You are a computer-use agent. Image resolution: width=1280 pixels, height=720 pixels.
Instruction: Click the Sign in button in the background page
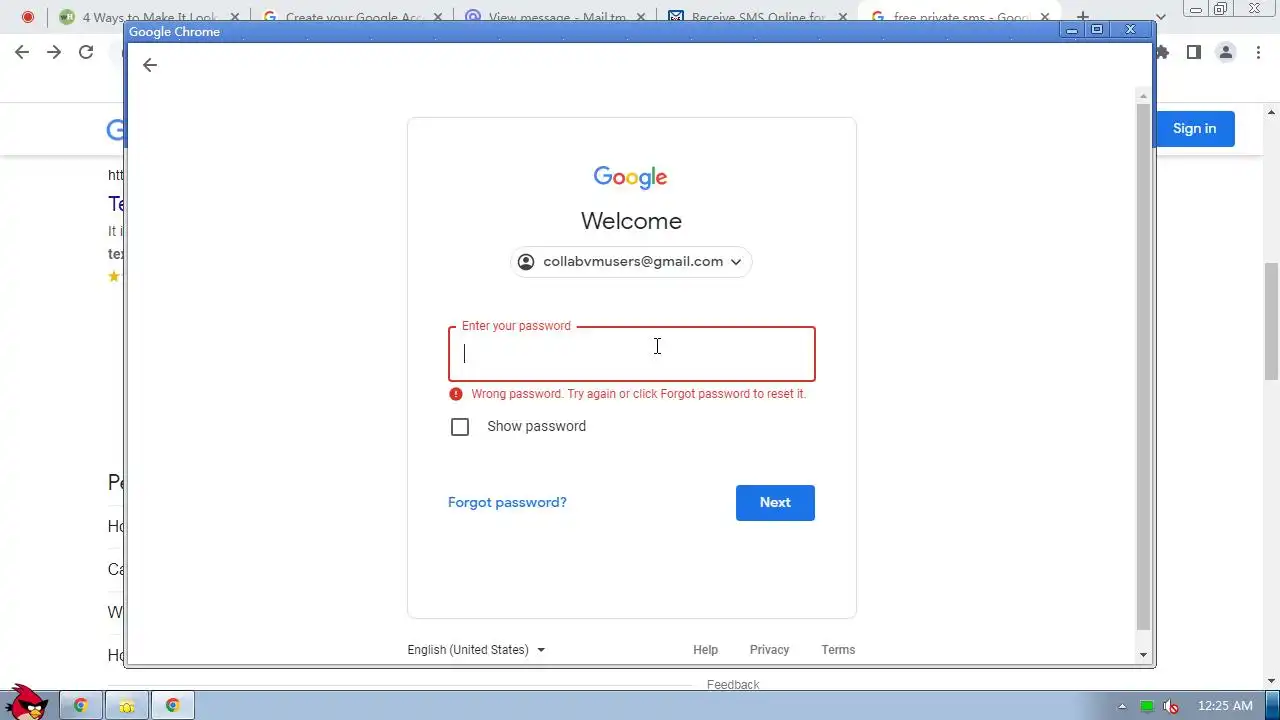pyautogui.click(x=1194, y=129)
